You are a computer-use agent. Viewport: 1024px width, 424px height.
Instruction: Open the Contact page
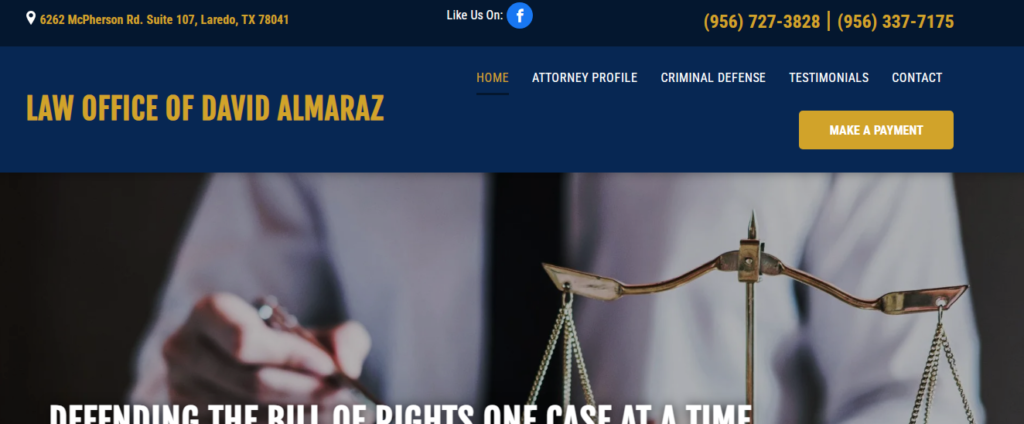point(917,78)
